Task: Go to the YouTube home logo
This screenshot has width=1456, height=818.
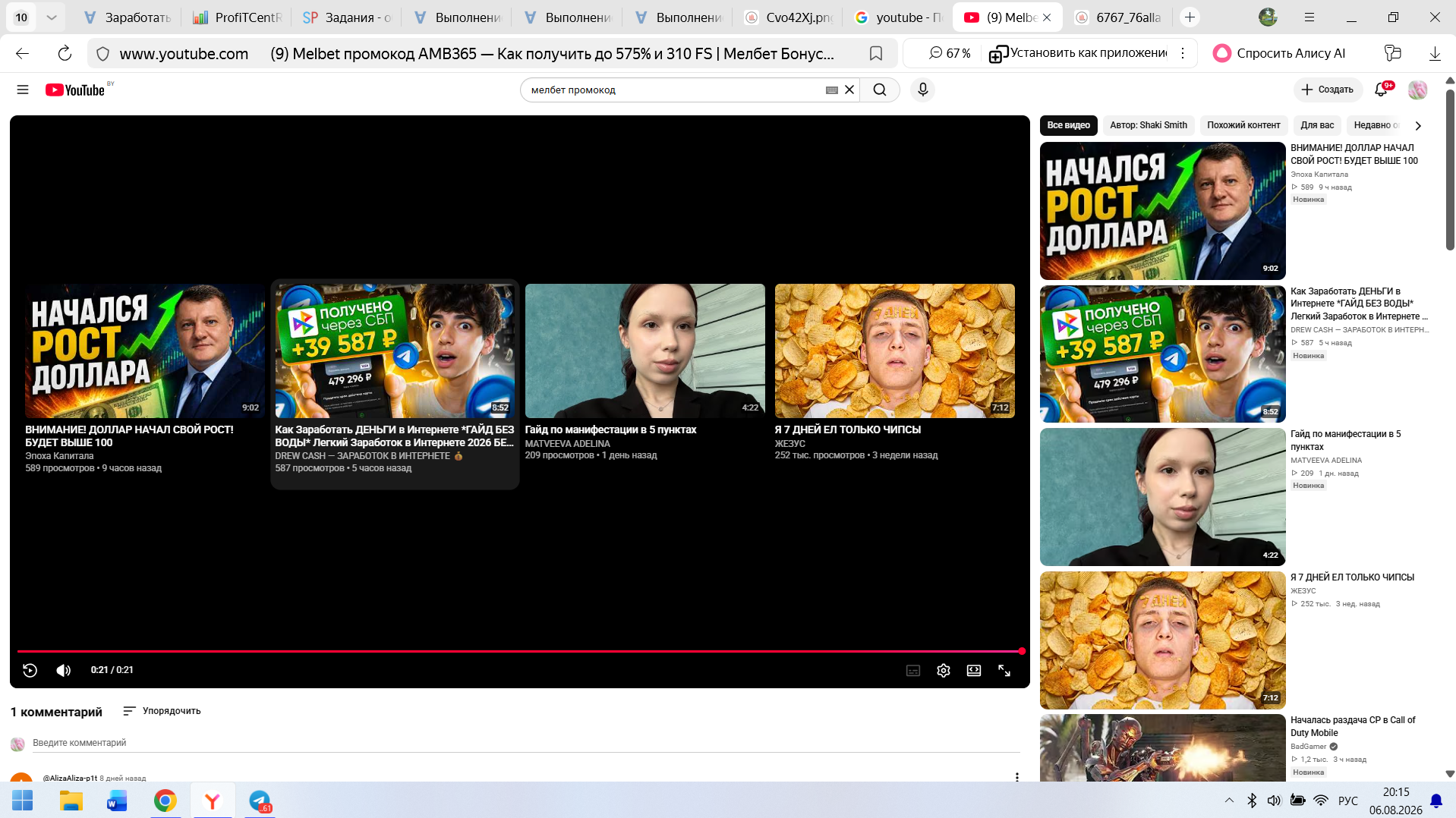Action: pyautogui.click(x=75, y=90)
